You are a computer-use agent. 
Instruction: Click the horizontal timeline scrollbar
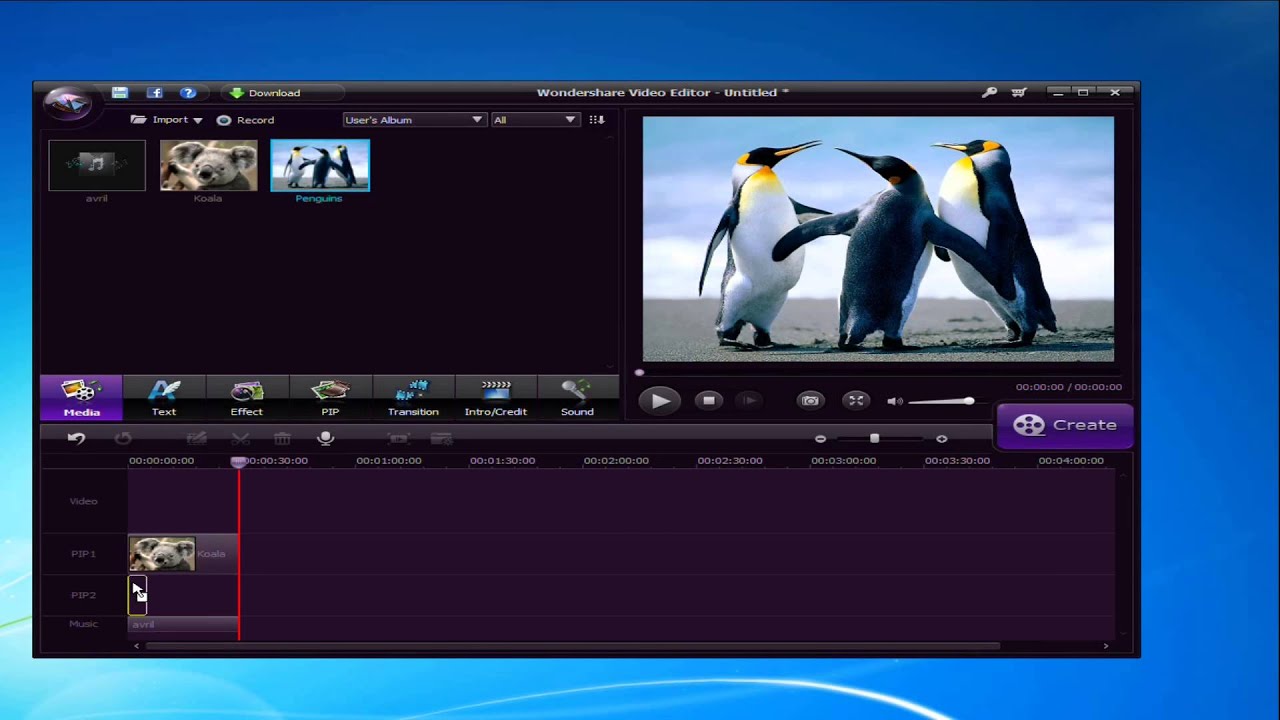tap(573, 646)
